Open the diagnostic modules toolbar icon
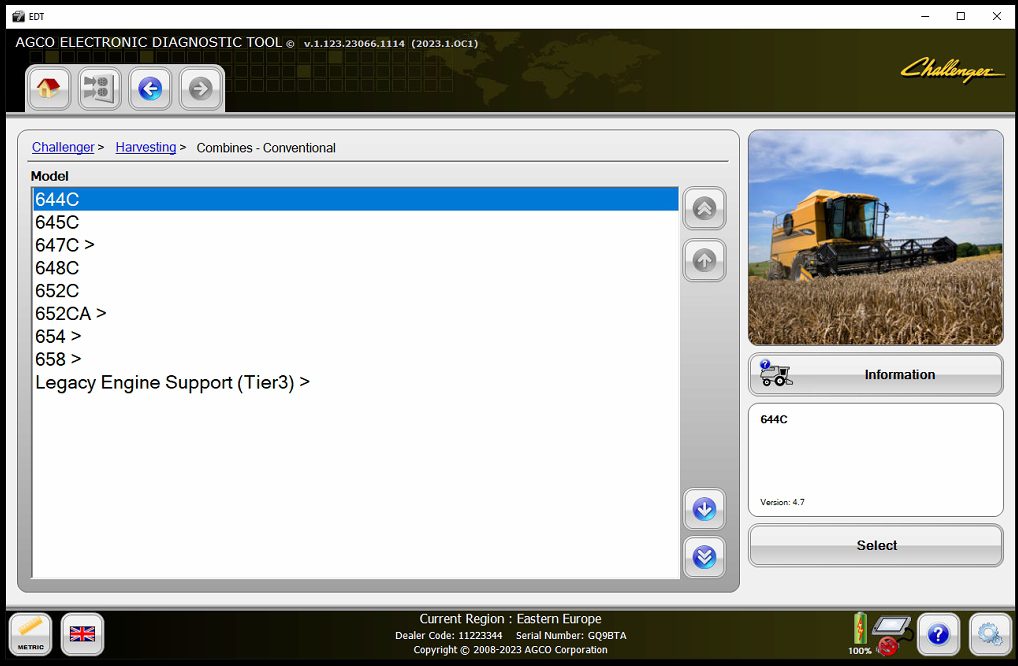 click(x=98, y=89)
